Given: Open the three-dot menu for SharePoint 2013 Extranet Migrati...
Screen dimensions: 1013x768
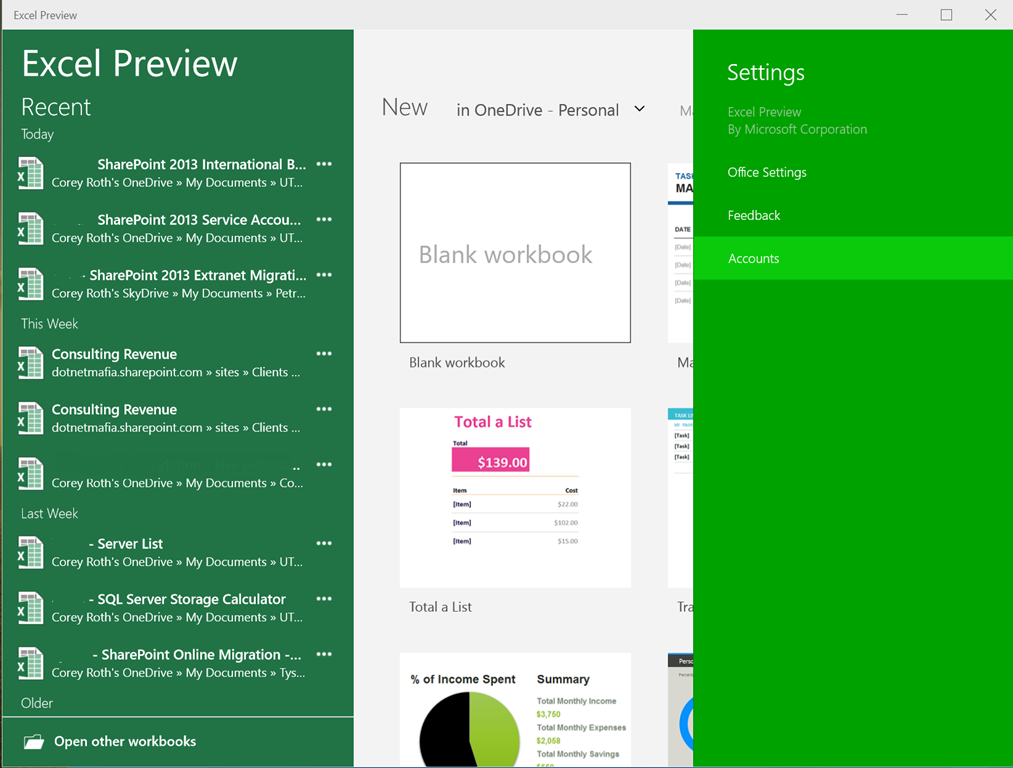Looking at the screenshot, I should pos(324,275).
